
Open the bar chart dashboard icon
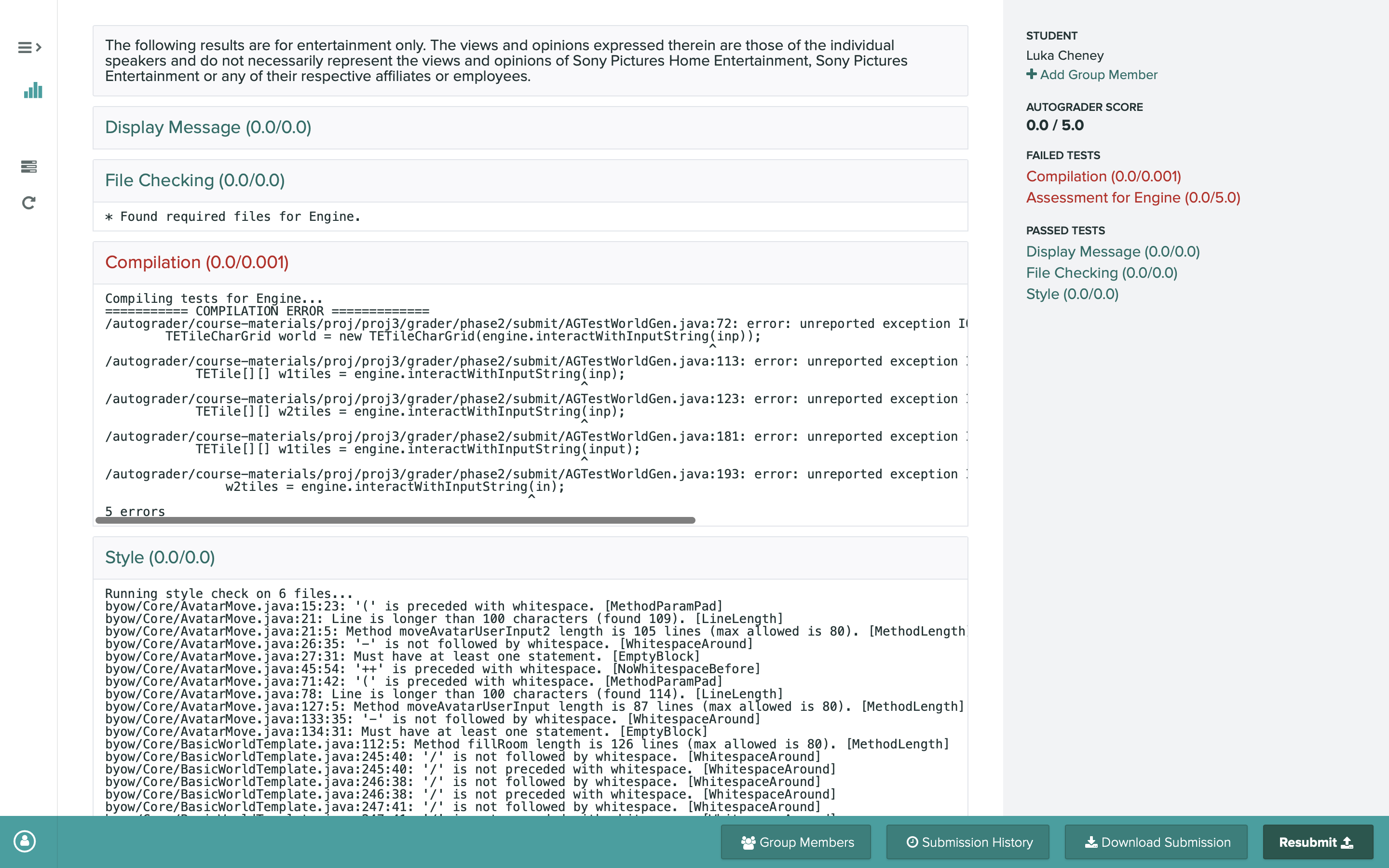click(33, 91)
